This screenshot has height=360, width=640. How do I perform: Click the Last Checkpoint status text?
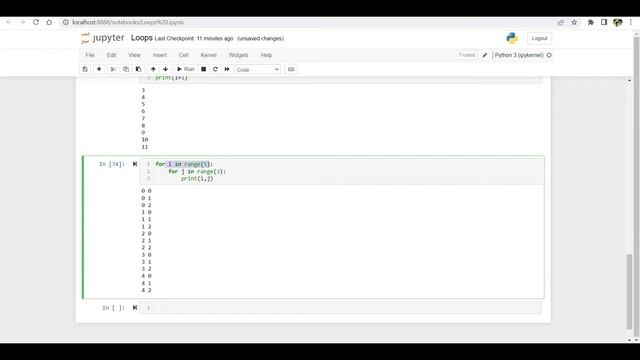[194, 38]
